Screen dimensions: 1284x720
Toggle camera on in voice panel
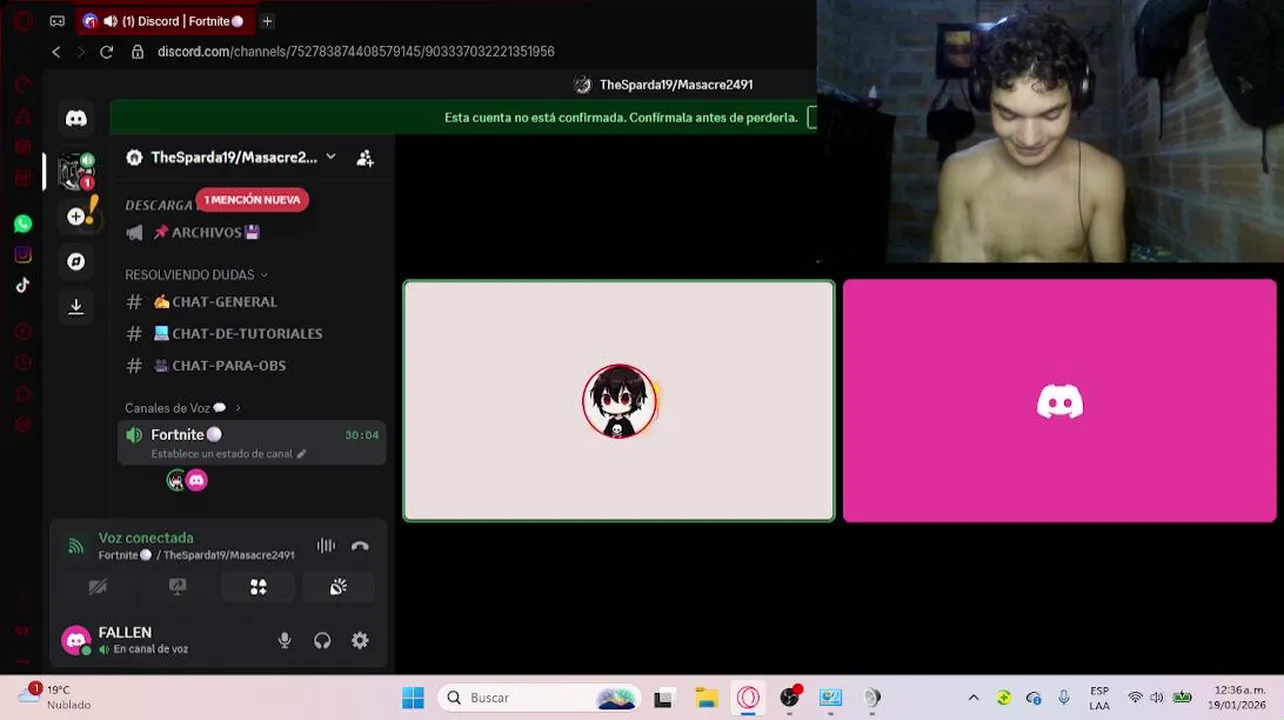[x=98, y=587]
